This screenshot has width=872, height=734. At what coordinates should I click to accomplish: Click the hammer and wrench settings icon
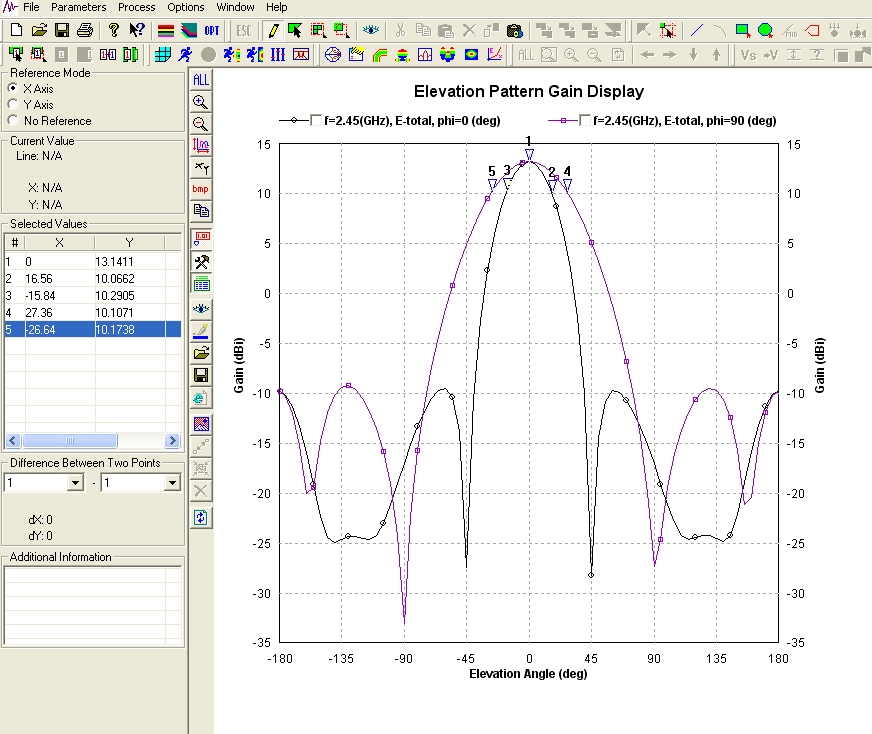[x=201, y=261]
